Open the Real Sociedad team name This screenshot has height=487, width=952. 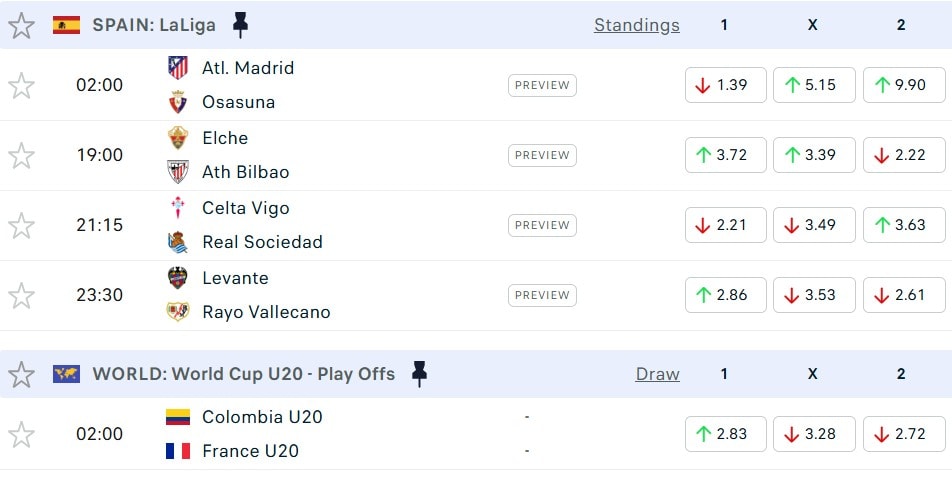point(262,242)
